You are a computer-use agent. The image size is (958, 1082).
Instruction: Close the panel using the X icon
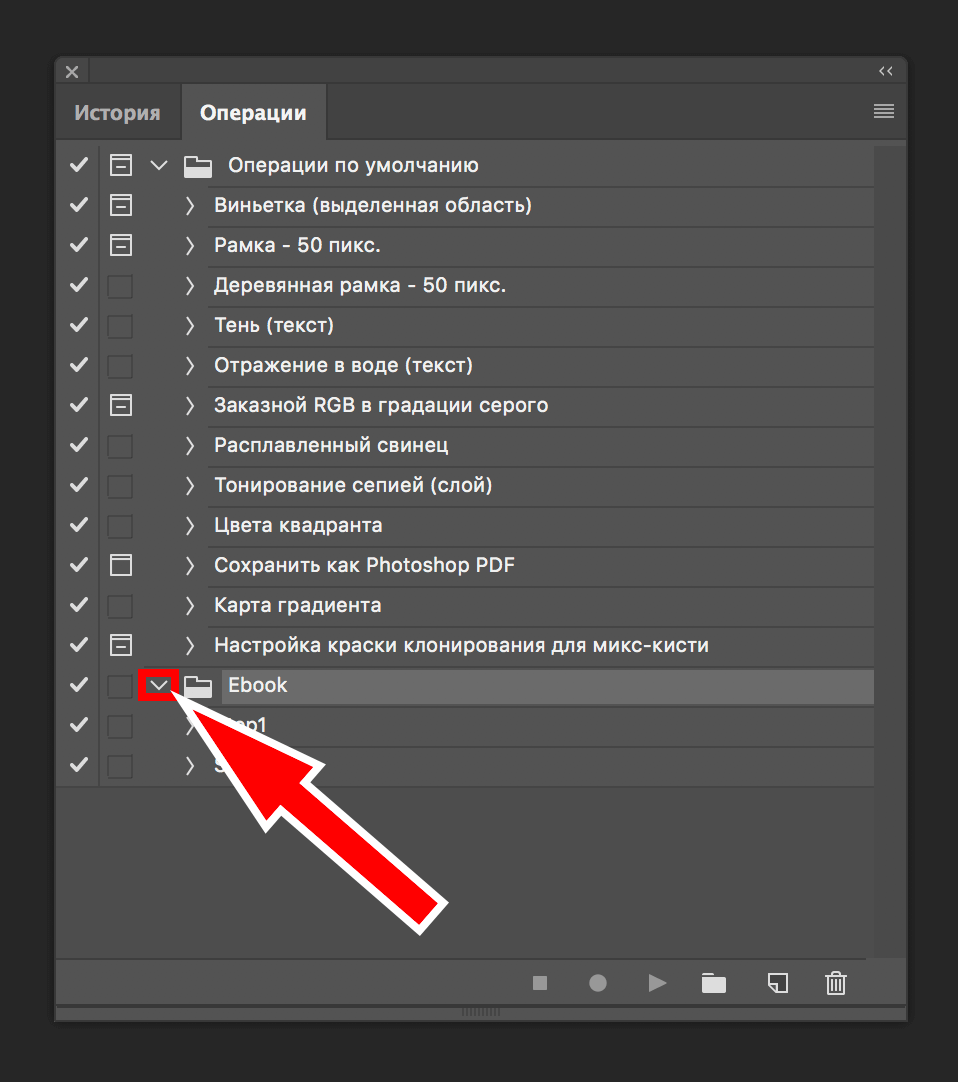click(x=72, y=72)
